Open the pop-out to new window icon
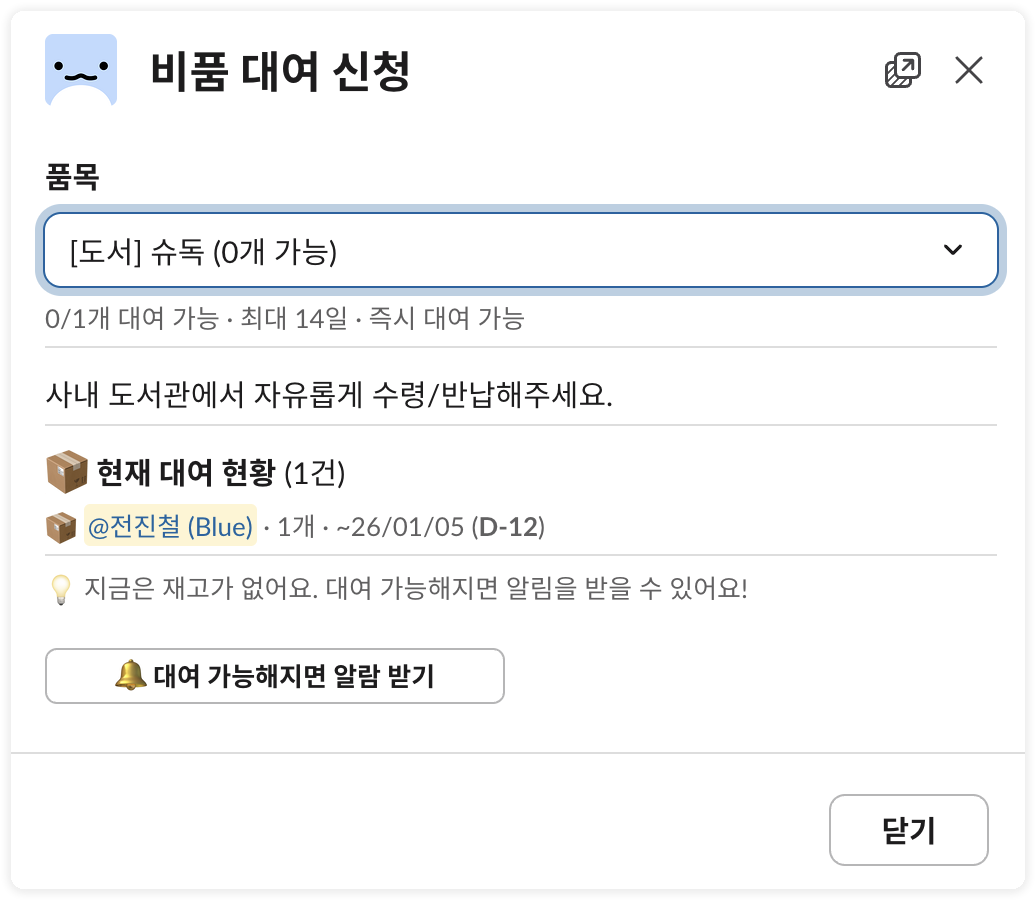 point(901,70)
